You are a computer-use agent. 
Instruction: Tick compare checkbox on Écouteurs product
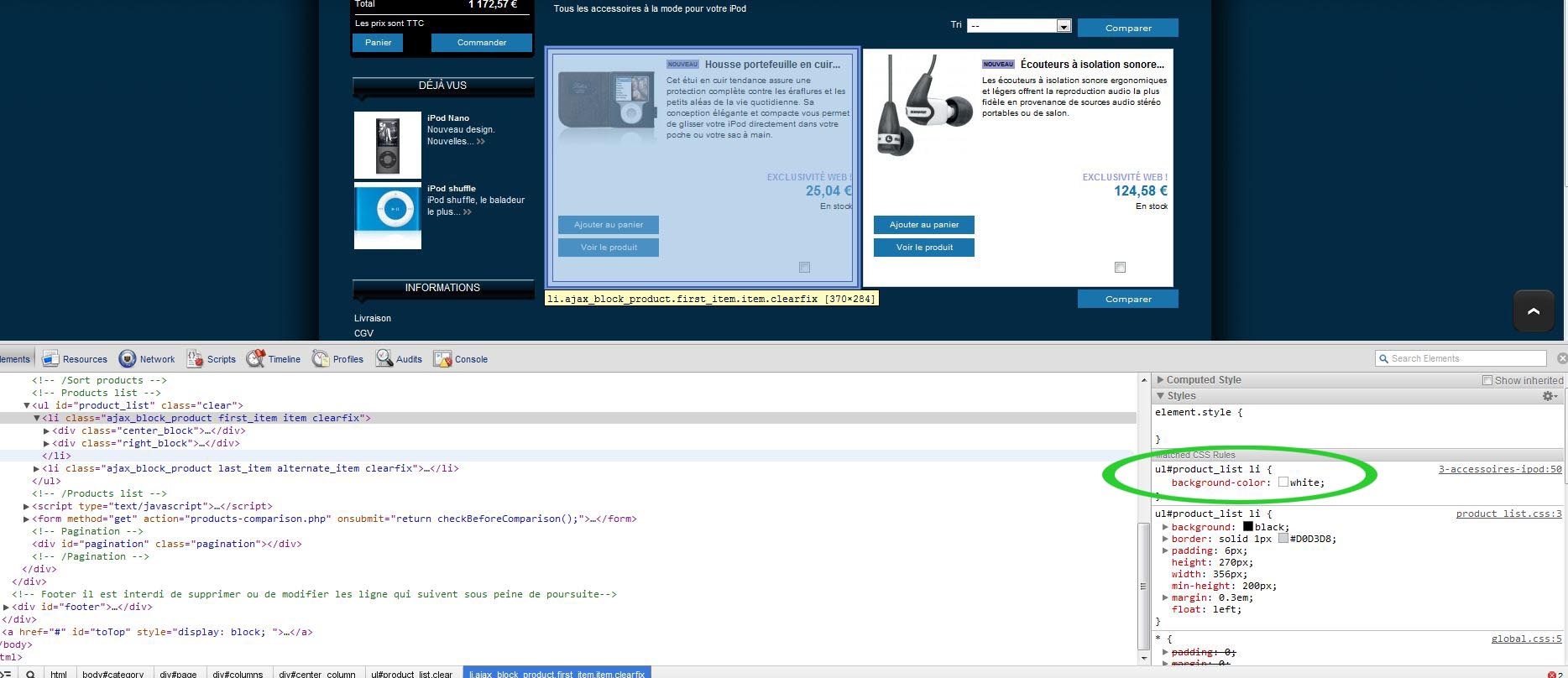pos(1120,267)
